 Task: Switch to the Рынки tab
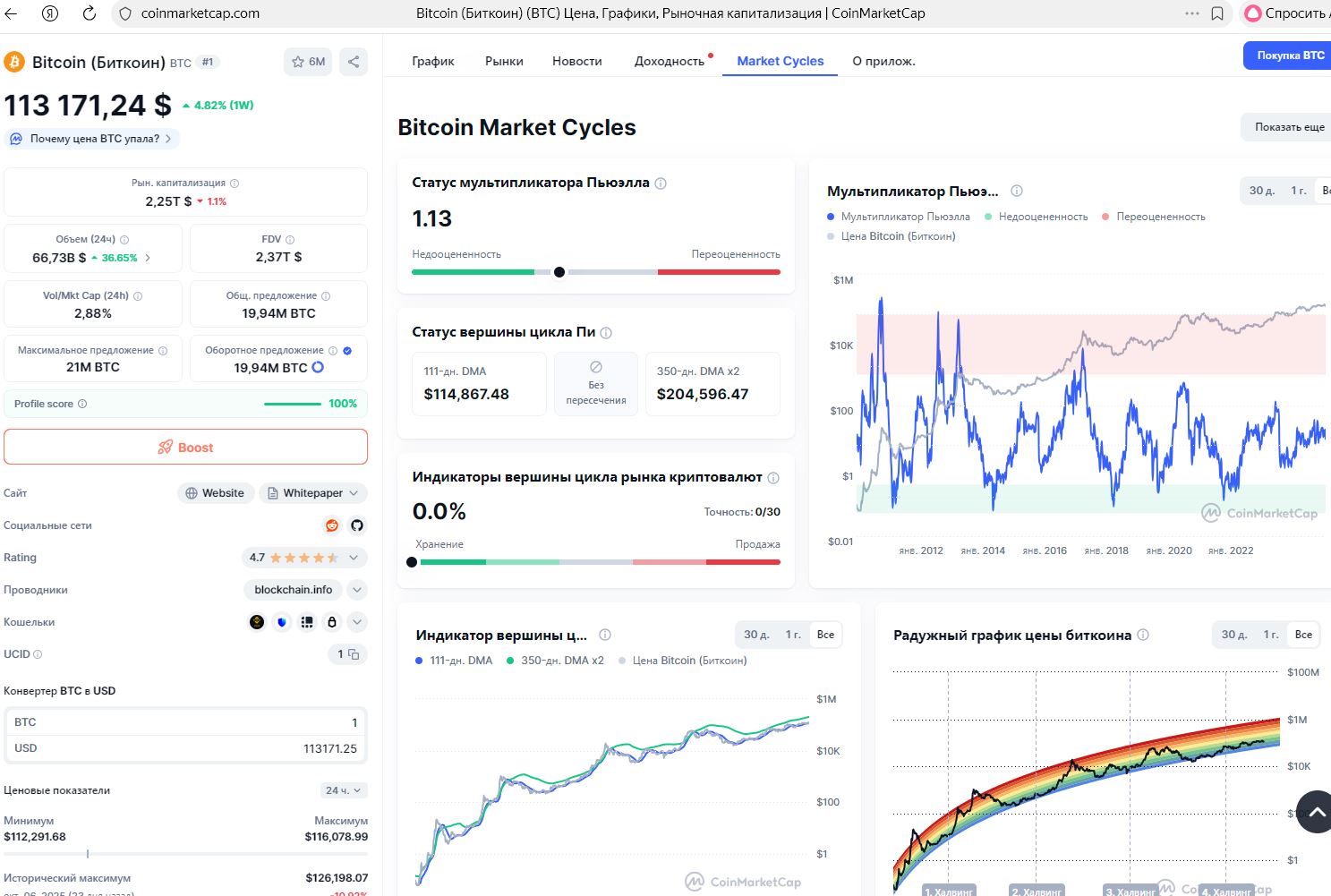[504, 61]
